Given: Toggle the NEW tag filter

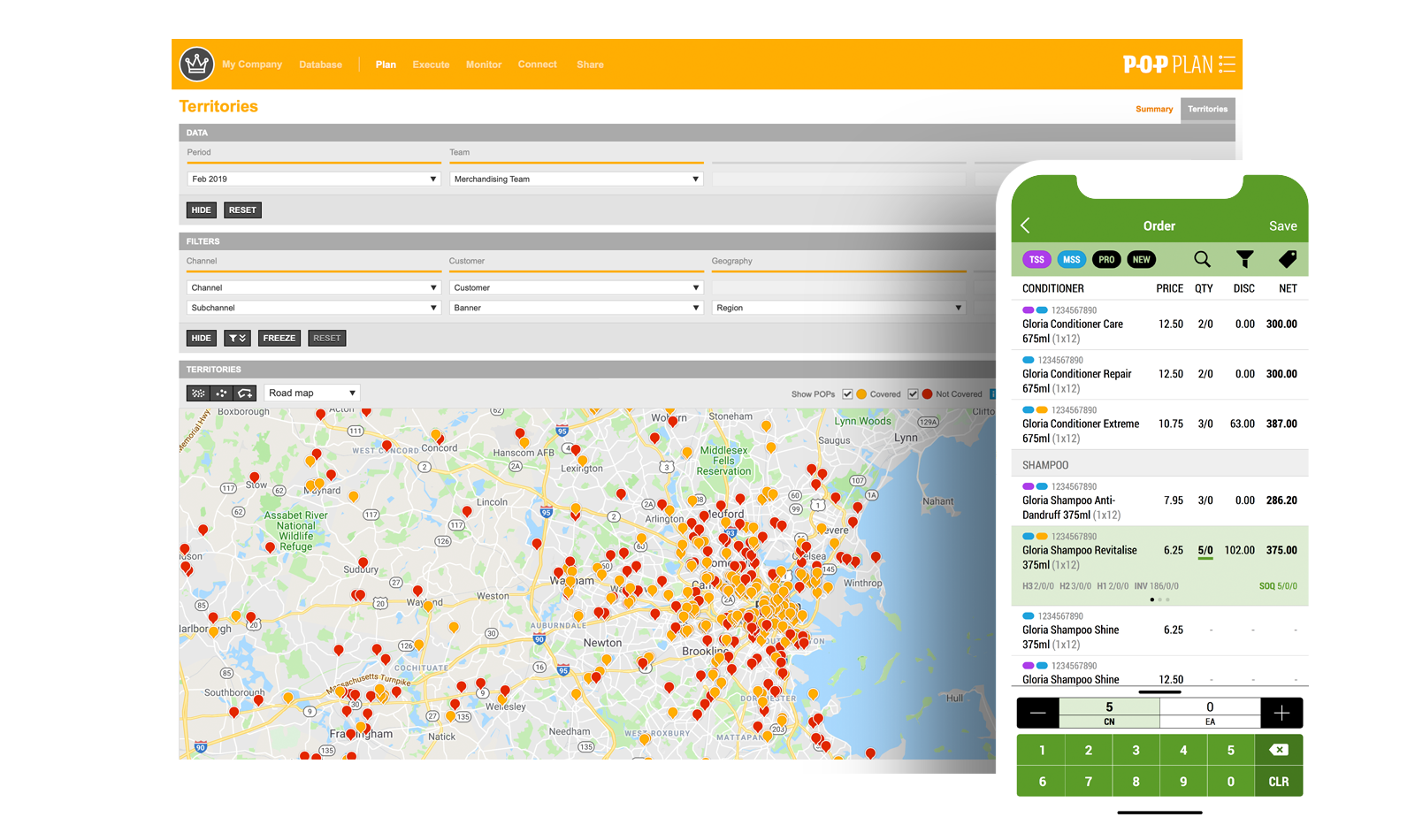Looking at the screenshot, I should pos(1142,259).
